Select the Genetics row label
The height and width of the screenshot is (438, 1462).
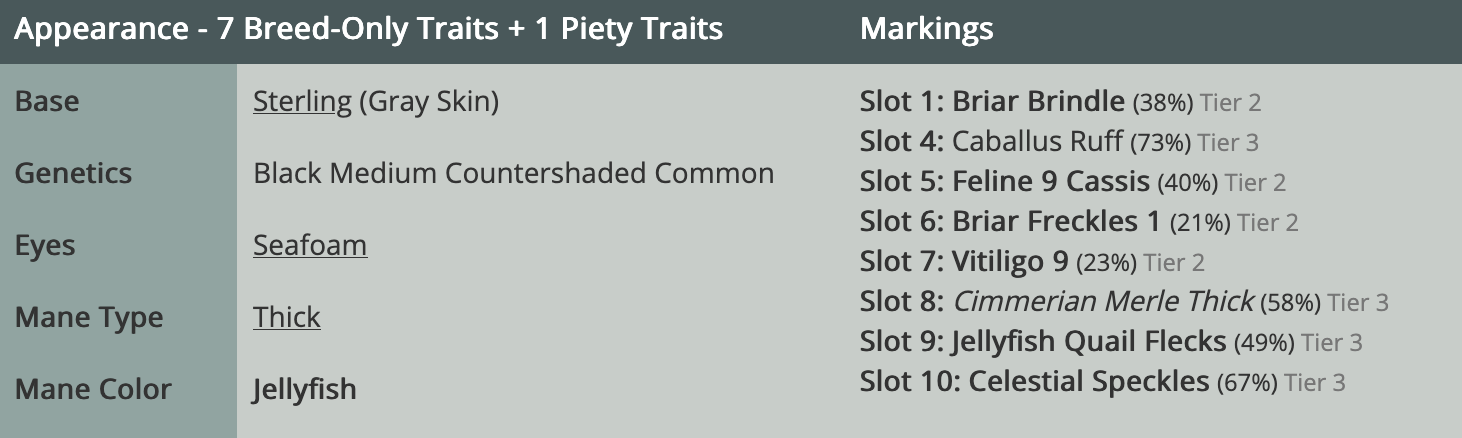tap(73, 173)
